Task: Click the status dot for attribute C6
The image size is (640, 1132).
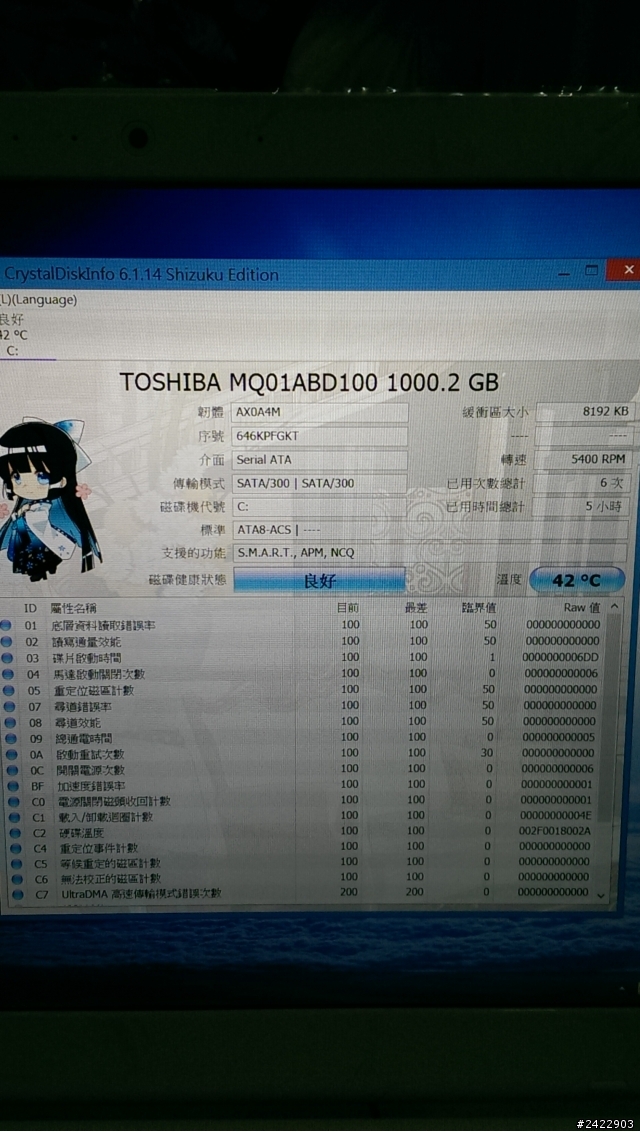Action: tap(15, 879)
